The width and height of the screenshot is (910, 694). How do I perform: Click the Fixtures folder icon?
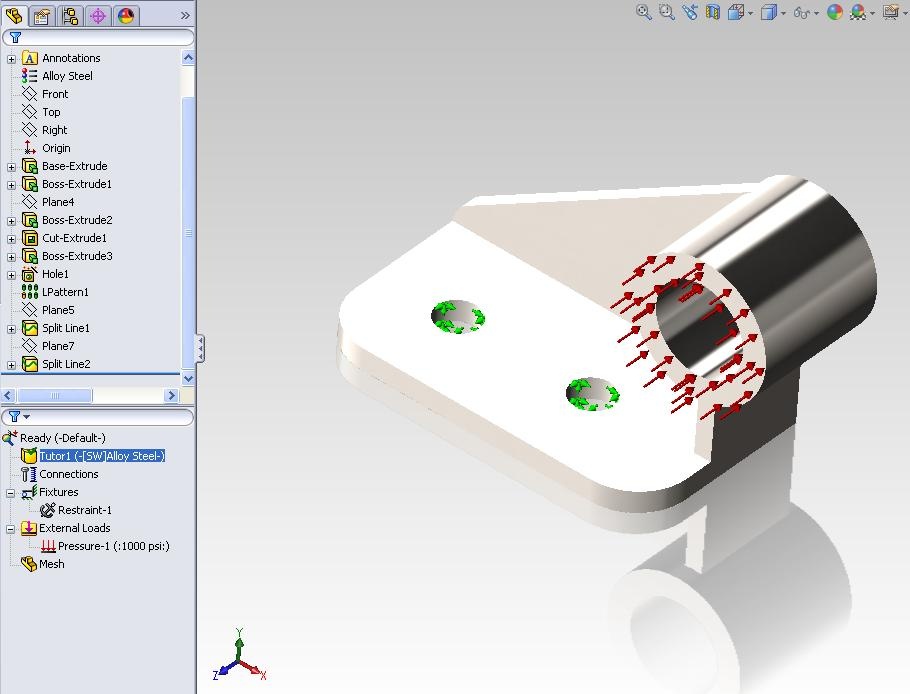[29, 492]
